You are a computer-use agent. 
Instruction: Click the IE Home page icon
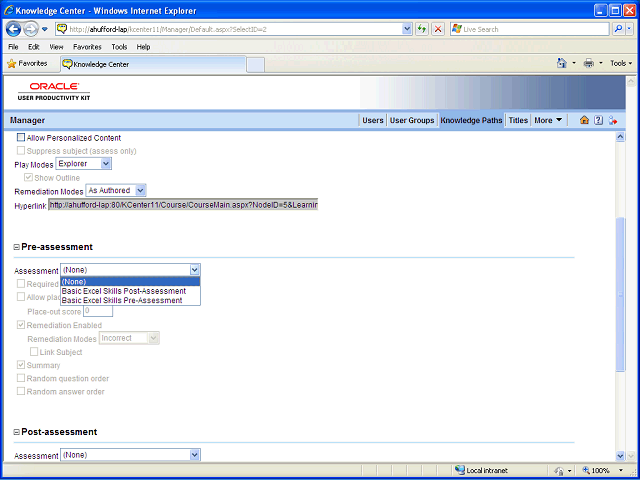[562, 63]
